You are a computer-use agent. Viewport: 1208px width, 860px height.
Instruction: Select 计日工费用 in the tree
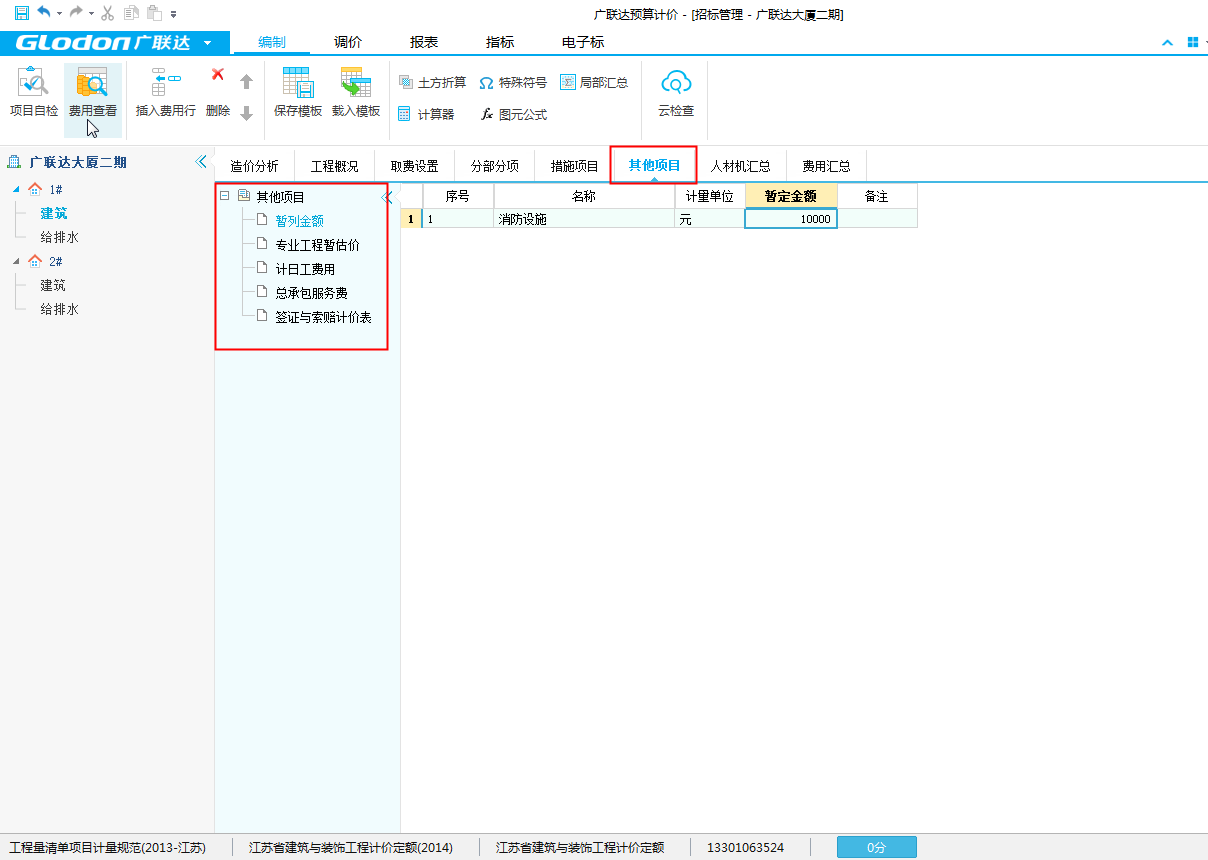pyautogui.click(x=305, y=269)
